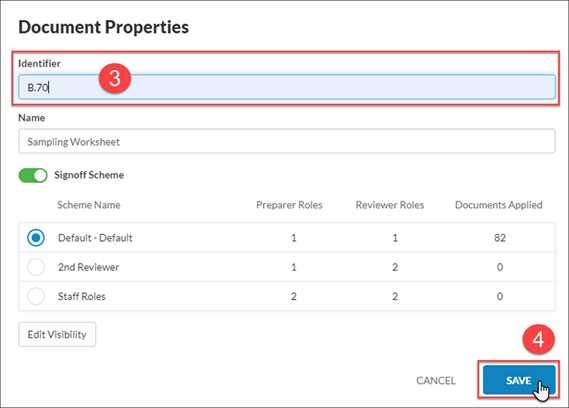The height and width of the screenshot is (408, 569).
Task: Click the 82 documents applied value
Action: tap(500, 238)
